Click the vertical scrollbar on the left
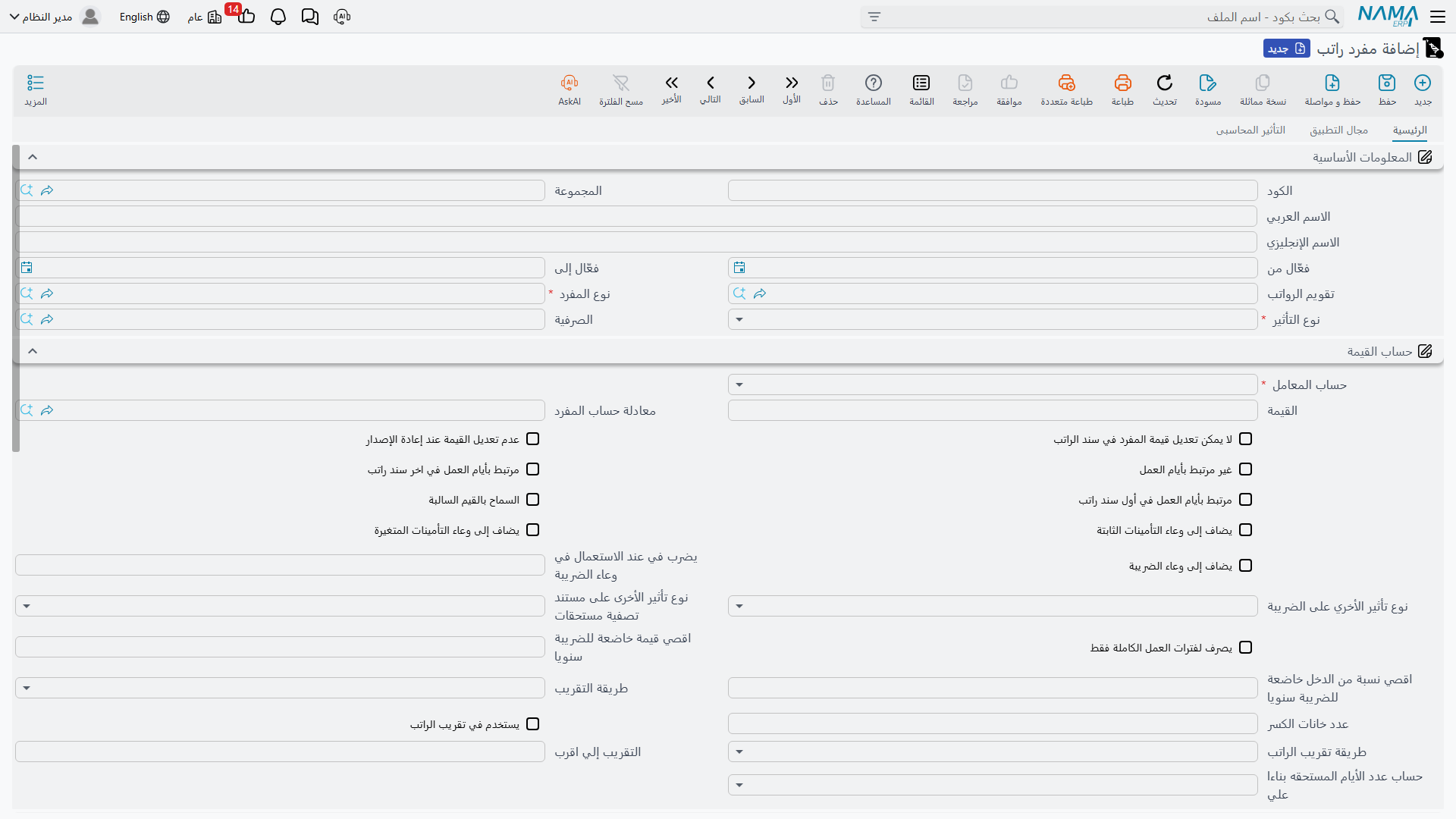Image resolution: width=1456 pixels, height=819 pixels. point(16,298)
